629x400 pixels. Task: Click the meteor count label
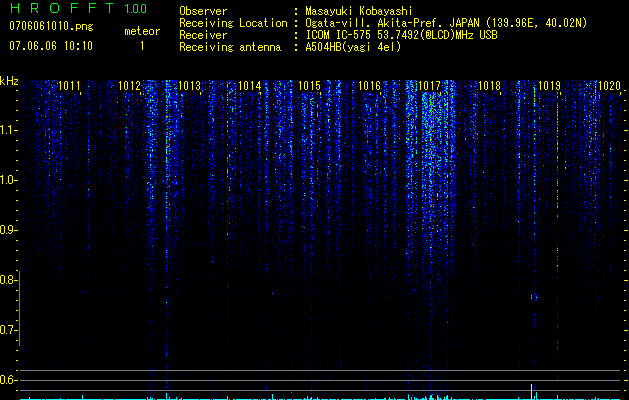point(142,31)
